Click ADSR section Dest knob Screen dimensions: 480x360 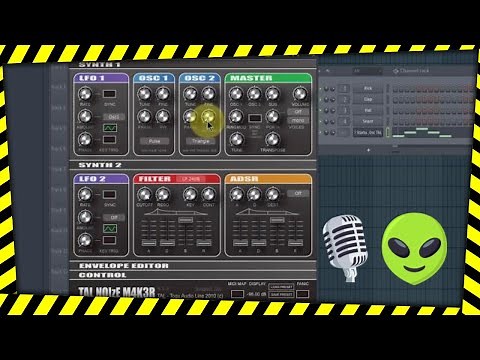[x=272, y=195]
